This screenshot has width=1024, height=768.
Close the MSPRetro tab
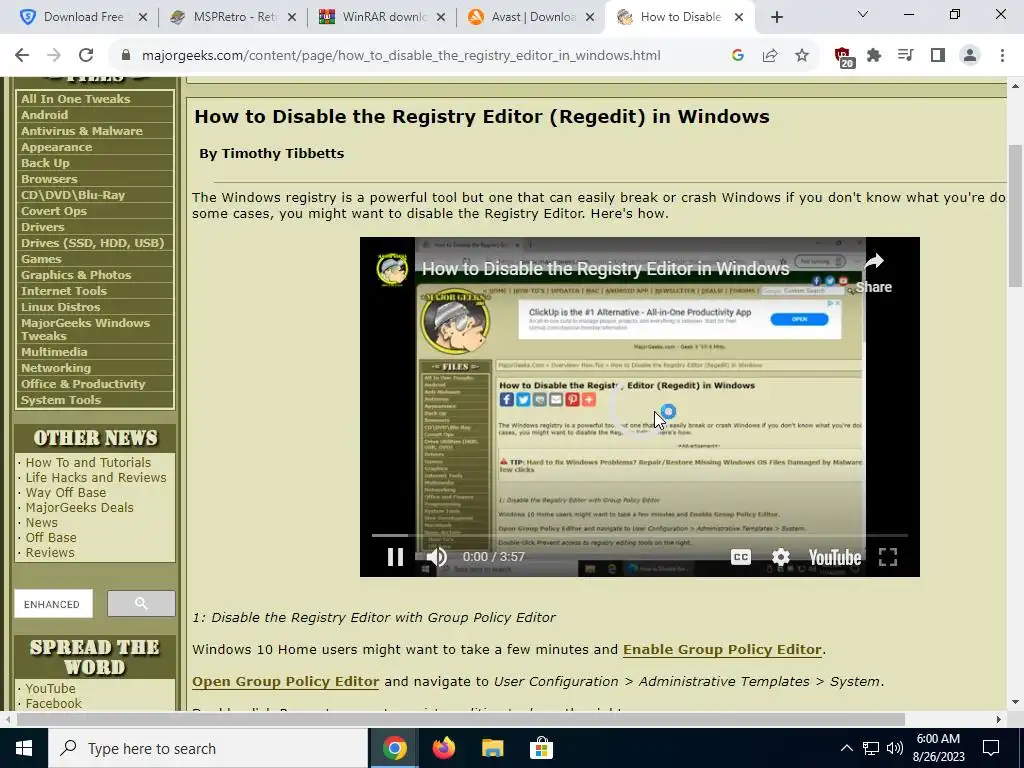[291, 18]
